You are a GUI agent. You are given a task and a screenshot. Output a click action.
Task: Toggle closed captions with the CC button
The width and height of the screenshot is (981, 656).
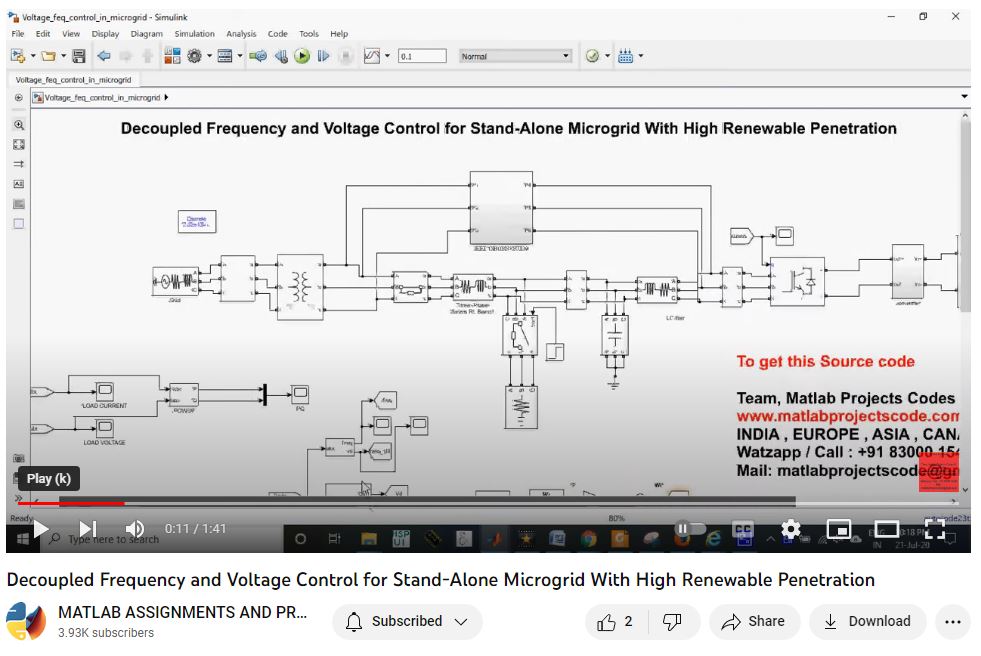[743, 529]
